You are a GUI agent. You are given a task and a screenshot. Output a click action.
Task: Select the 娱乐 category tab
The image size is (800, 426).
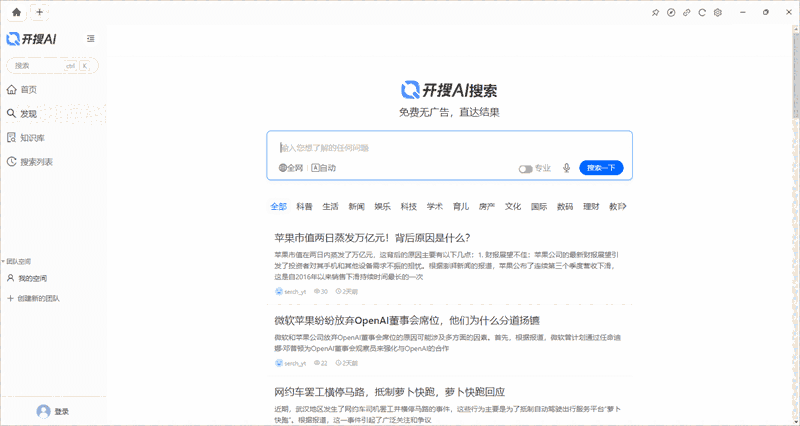[x=383, y=207]
